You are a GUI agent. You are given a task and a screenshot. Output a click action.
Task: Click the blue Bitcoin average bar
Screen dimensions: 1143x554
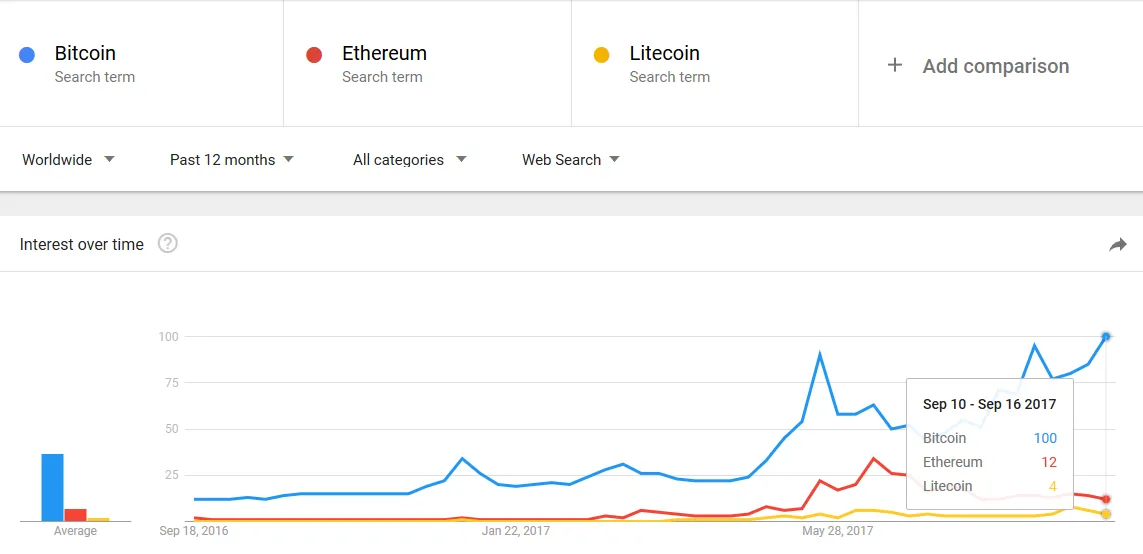click(52, 488)
